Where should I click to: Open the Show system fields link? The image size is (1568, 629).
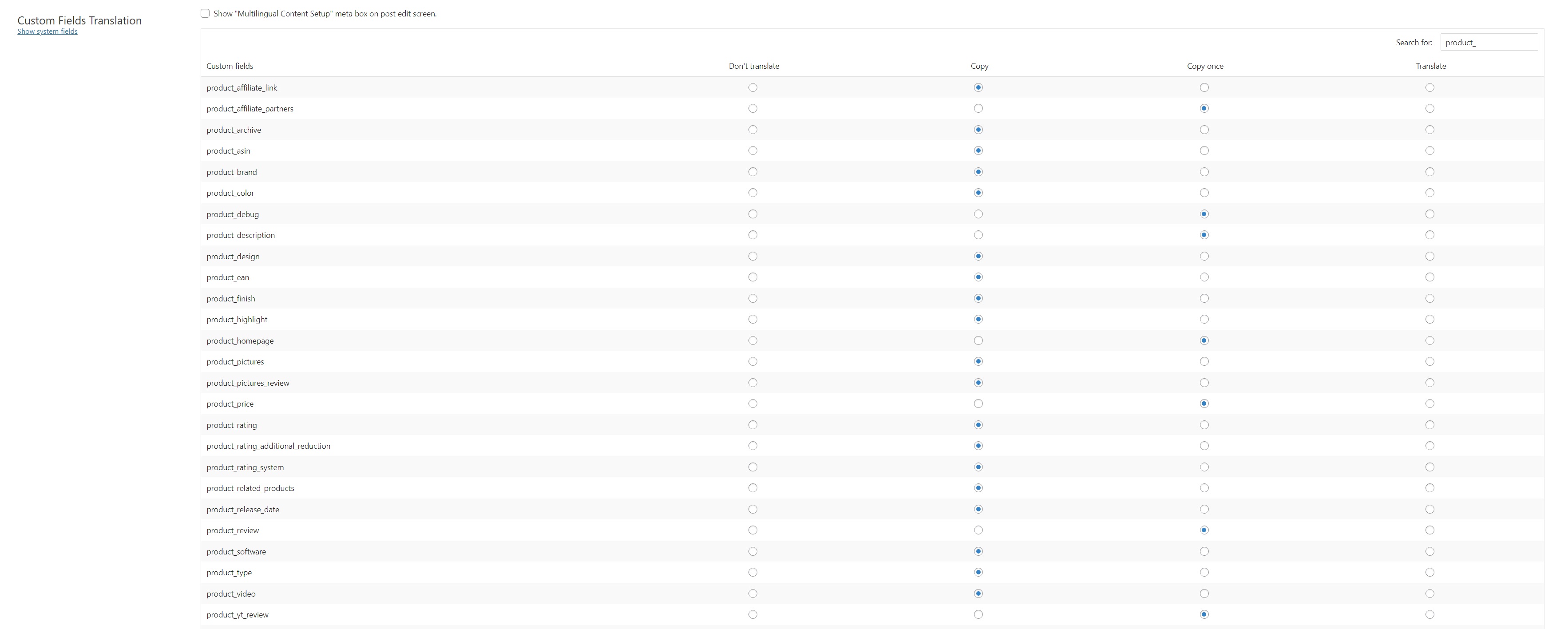pos(48,32)
